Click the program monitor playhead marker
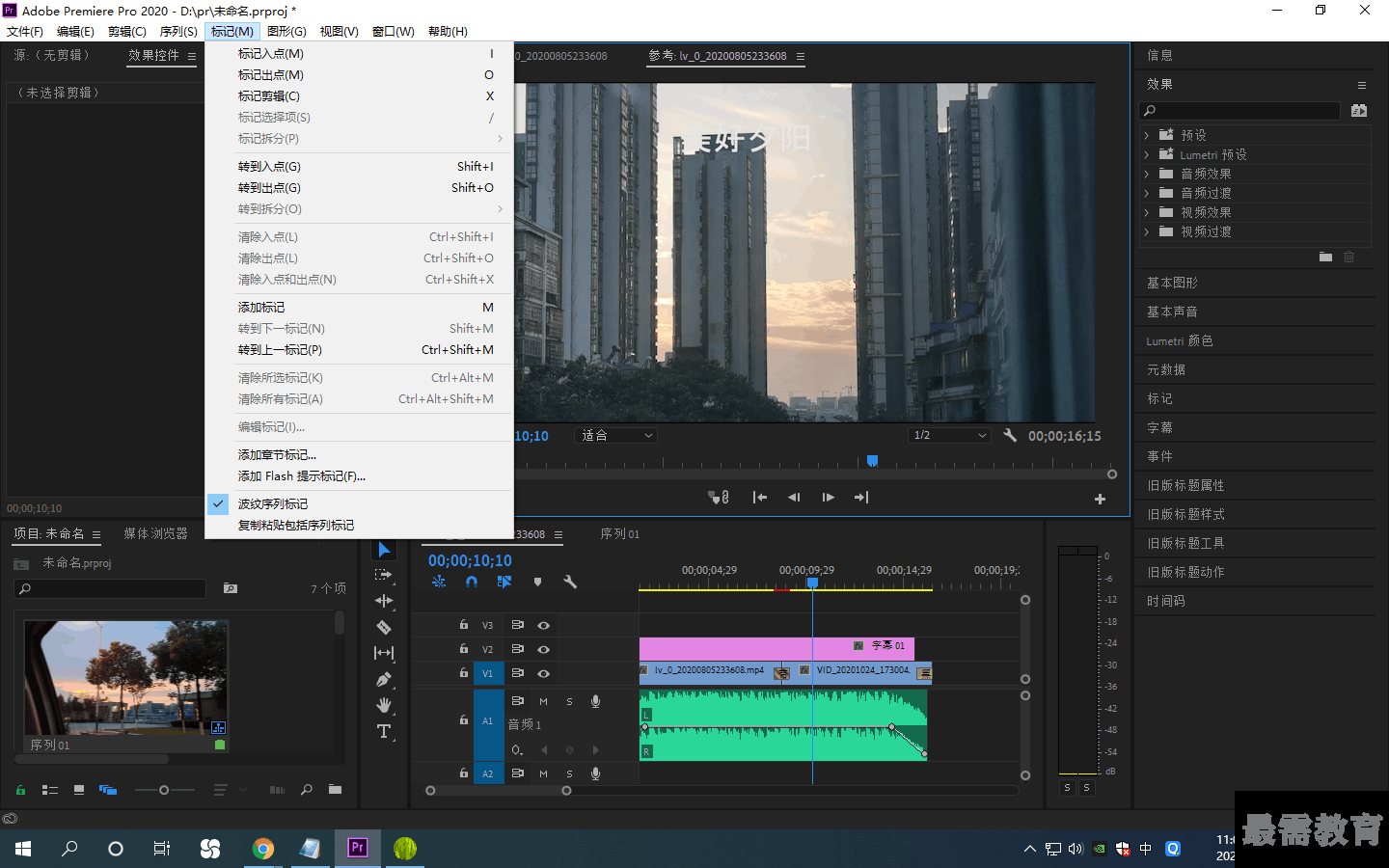Viewport: 1389px width, 868px height. point(872,461)
